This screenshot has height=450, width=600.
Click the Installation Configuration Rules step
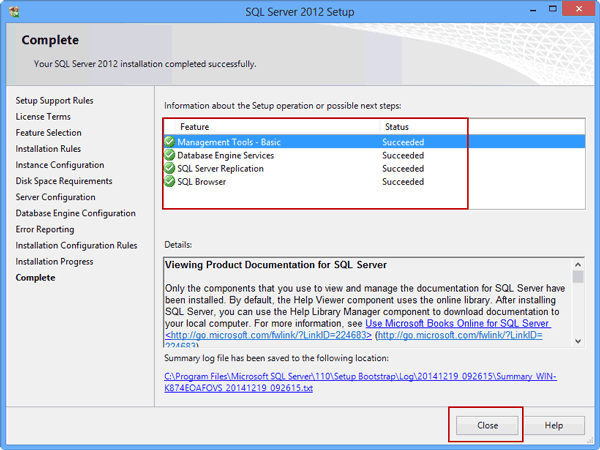76,245
